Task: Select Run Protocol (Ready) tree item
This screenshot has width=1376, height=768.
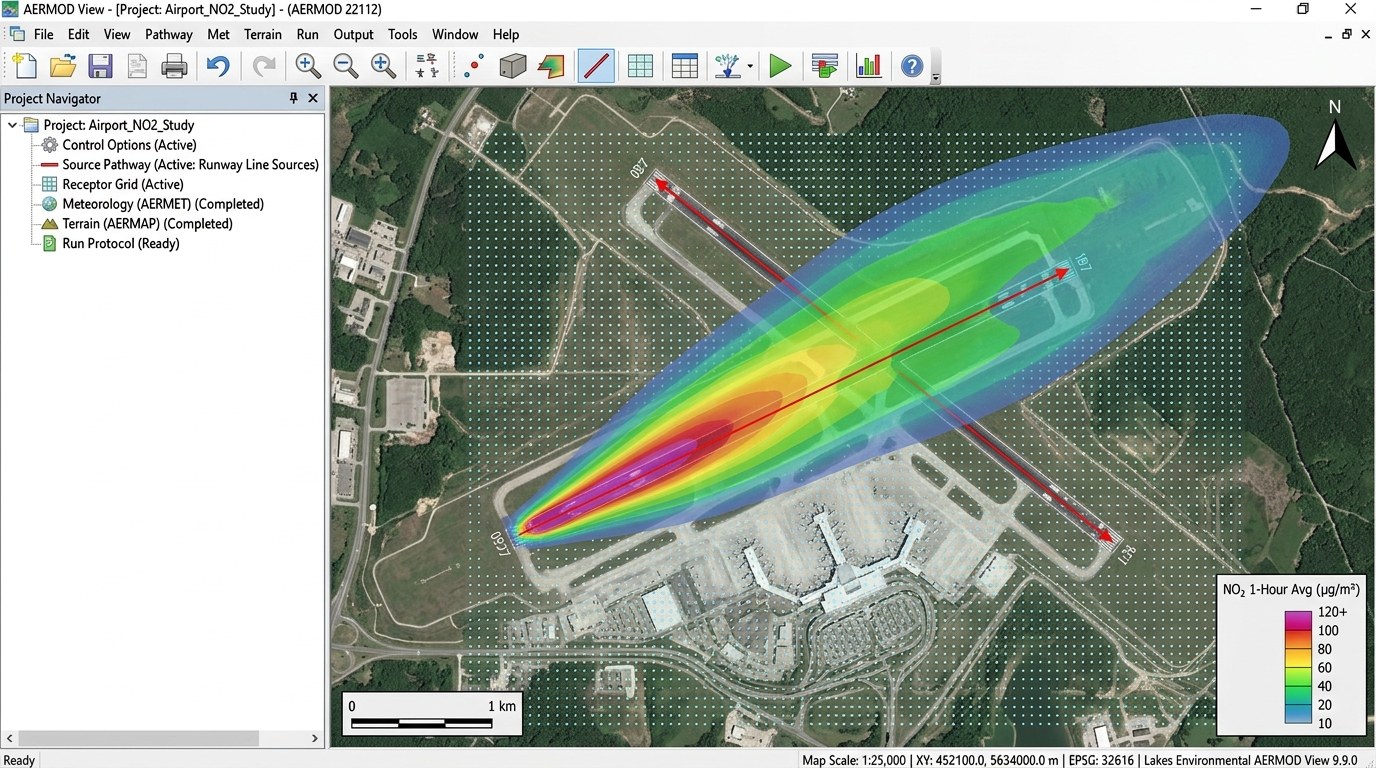Action: (x=111, y=243)
